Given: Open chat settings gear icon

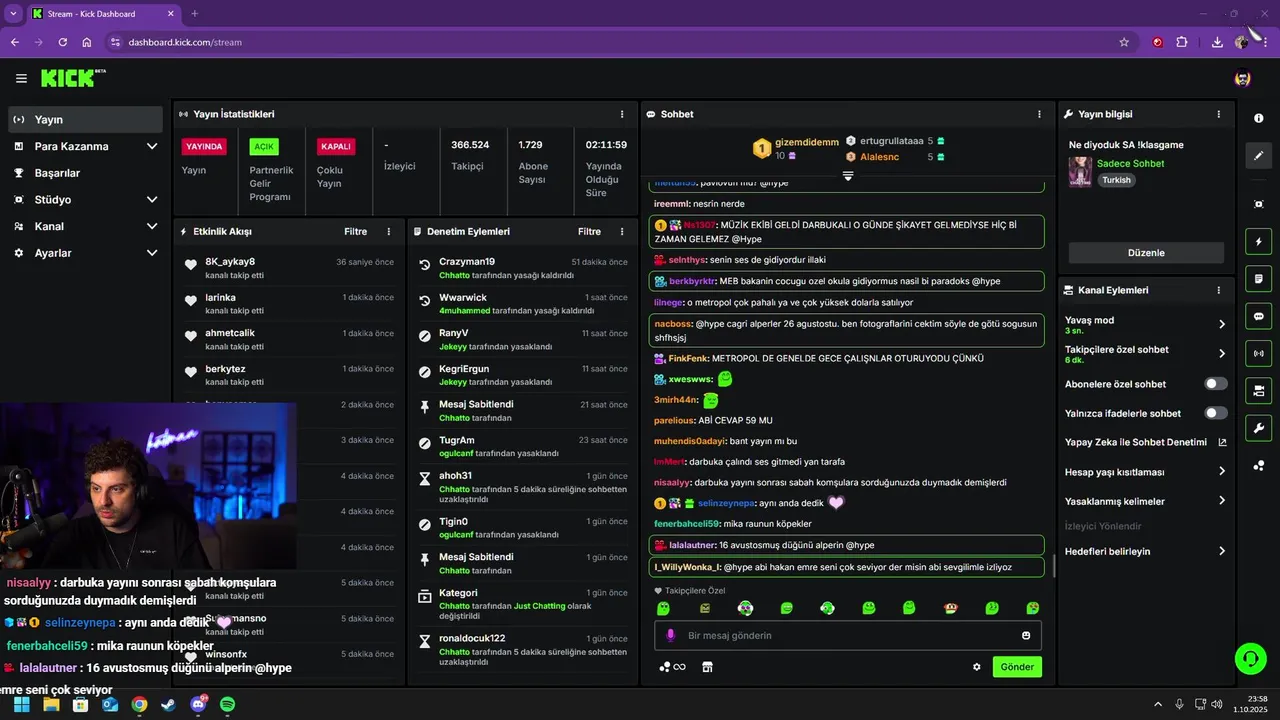Looking at the screenshot, I should 977,667.
